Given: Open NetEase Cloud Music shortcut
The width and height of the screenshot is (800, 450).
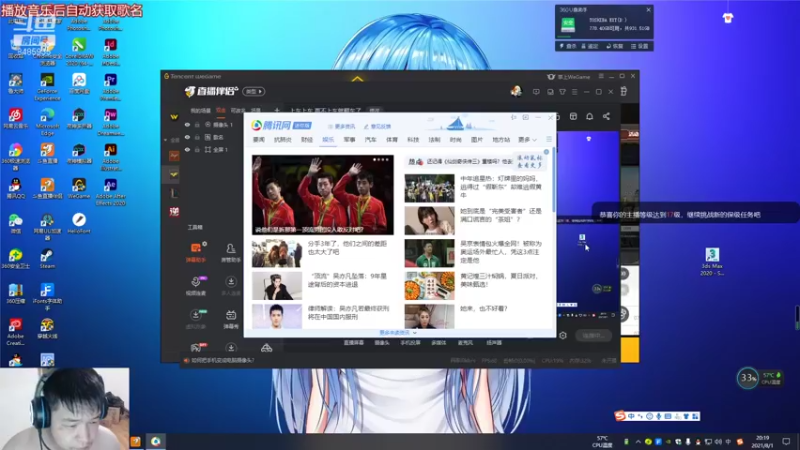Looking at the screenshot, I should tap(15, 118).
